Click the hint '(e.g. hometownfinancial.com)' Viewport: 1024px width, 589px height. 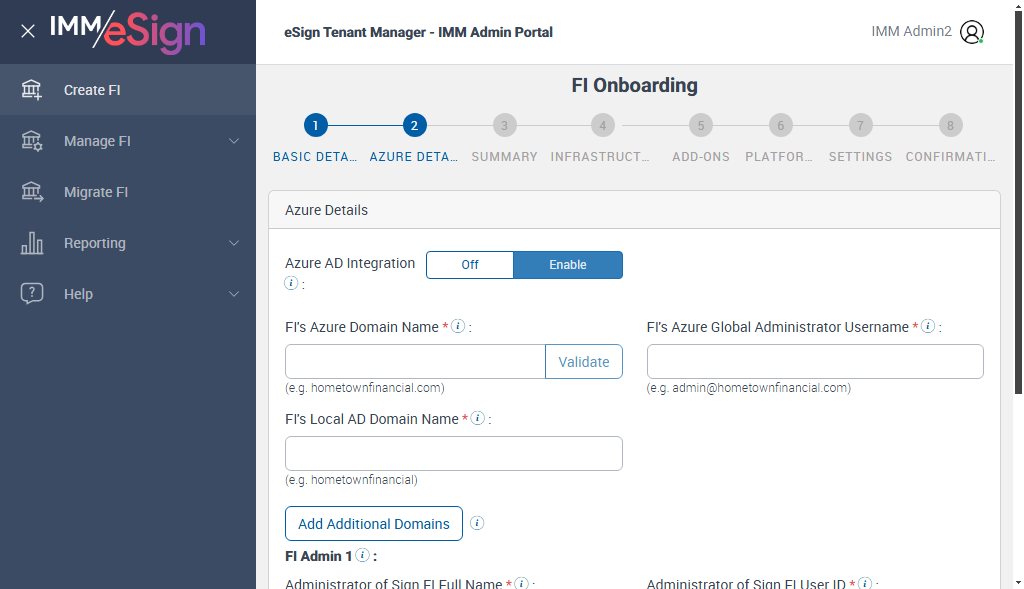(364, 387)
